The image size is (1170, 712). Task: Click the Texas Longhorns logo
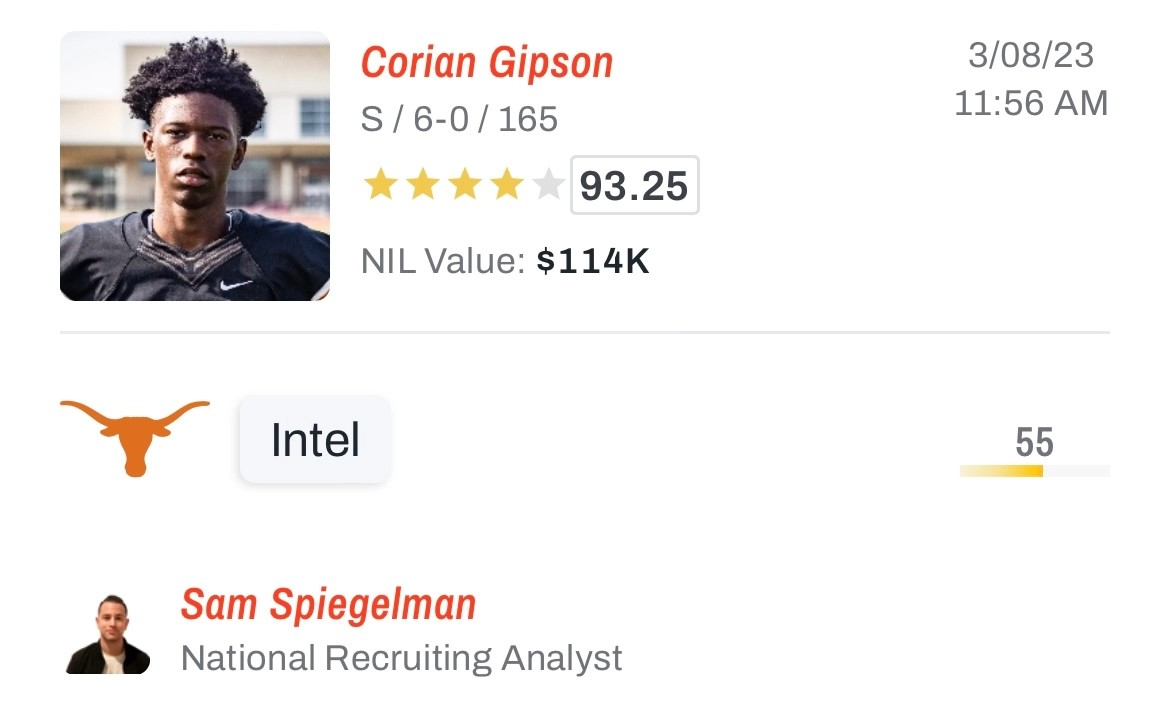135,439
